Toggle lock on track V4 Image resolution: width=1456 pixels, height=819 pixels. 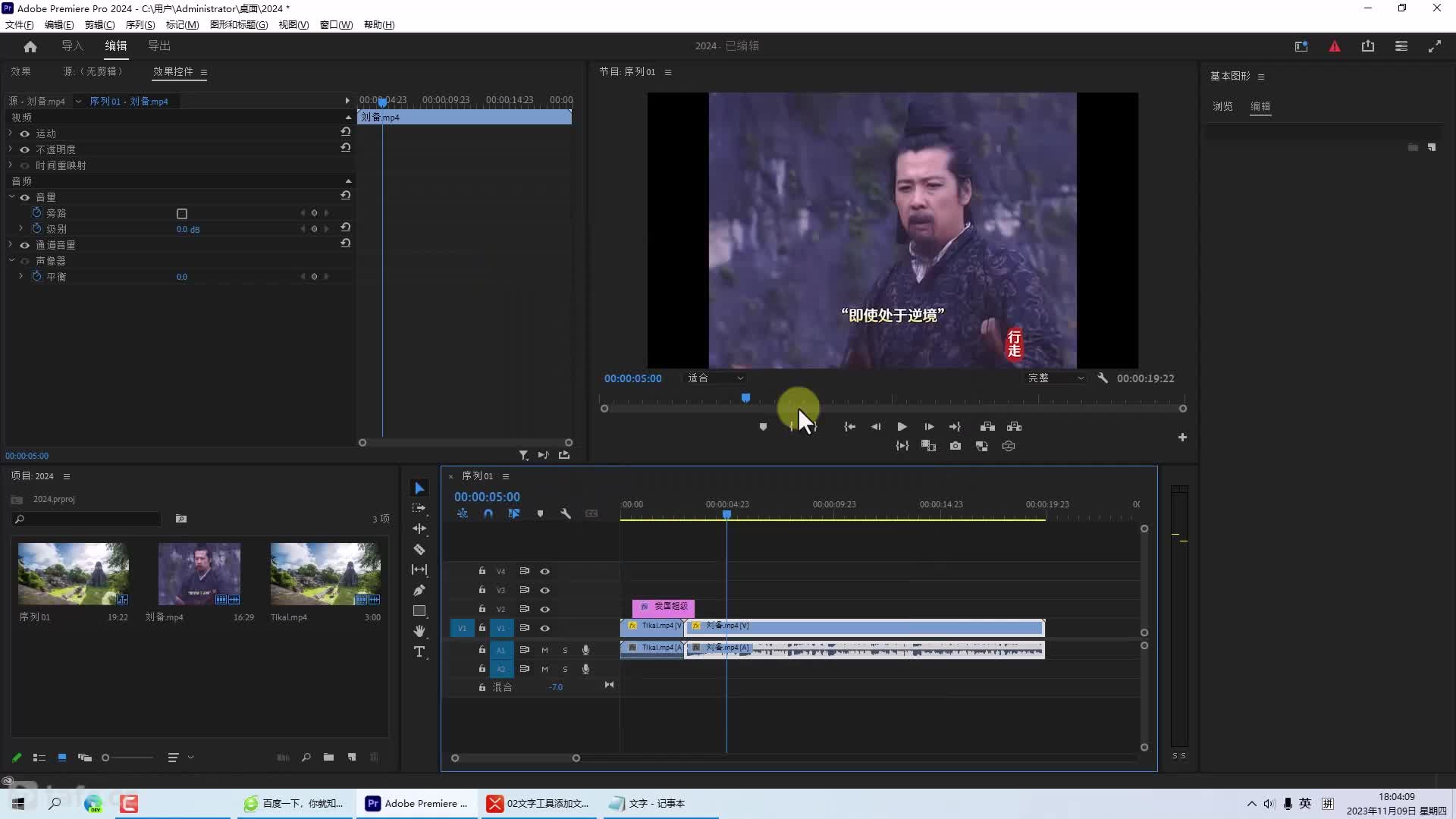pos(482,570)
